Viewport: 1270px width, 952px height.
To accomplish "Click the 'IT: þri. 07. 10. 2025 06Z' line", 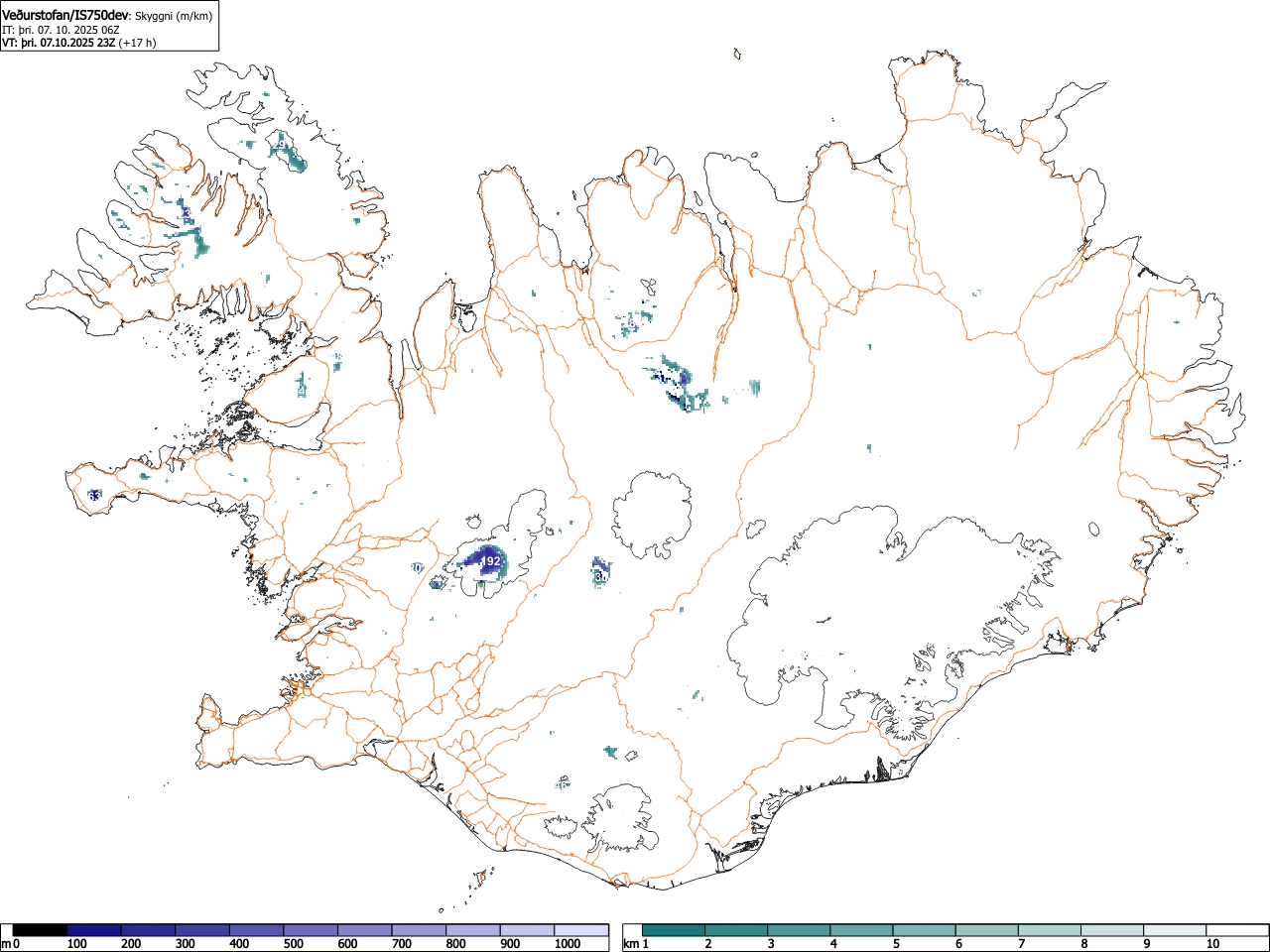I will pyautogui.click(x=61, y=30).
